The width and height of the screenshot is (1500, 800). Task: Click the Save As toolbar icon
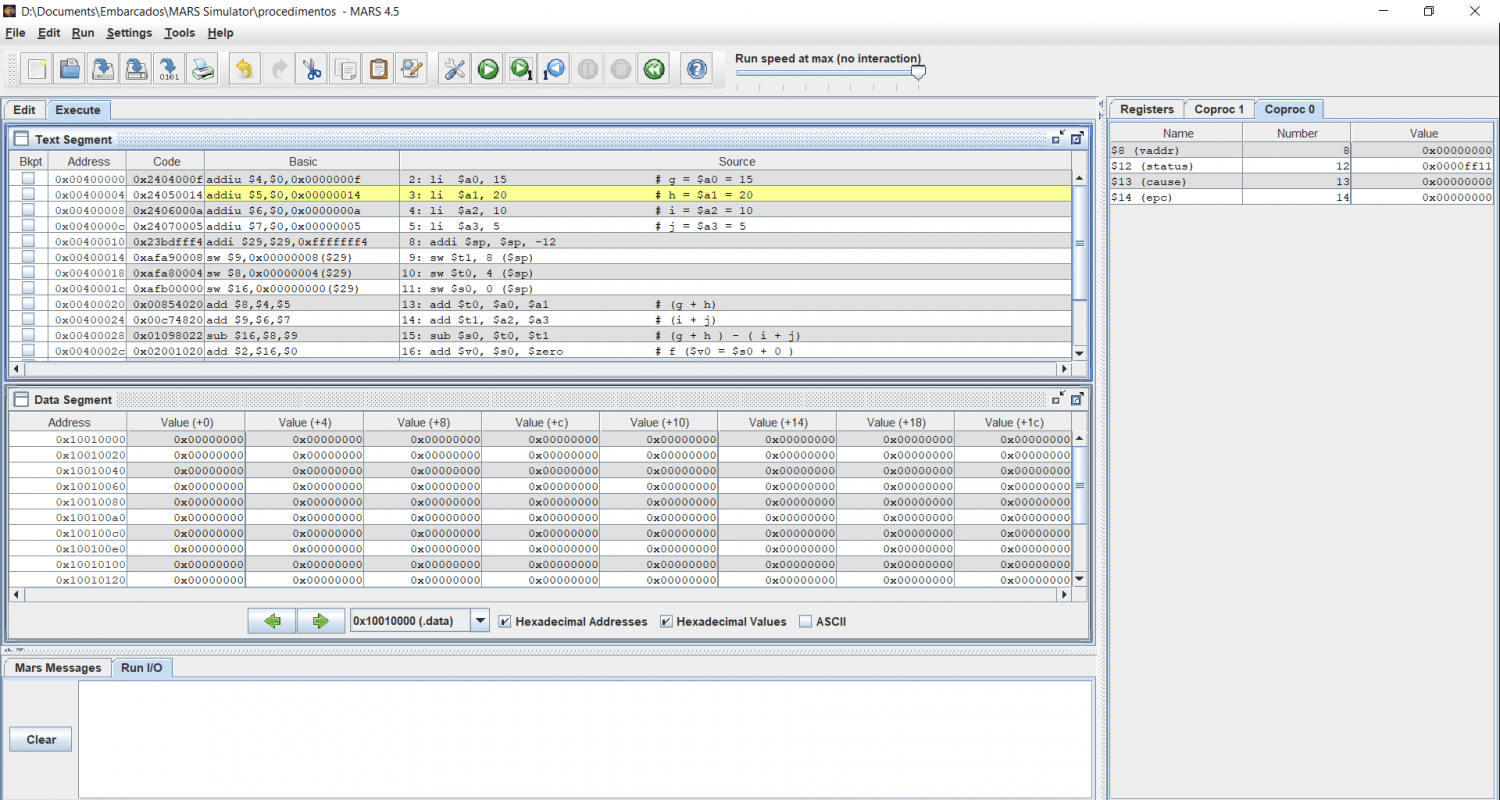tap(136, 69)
